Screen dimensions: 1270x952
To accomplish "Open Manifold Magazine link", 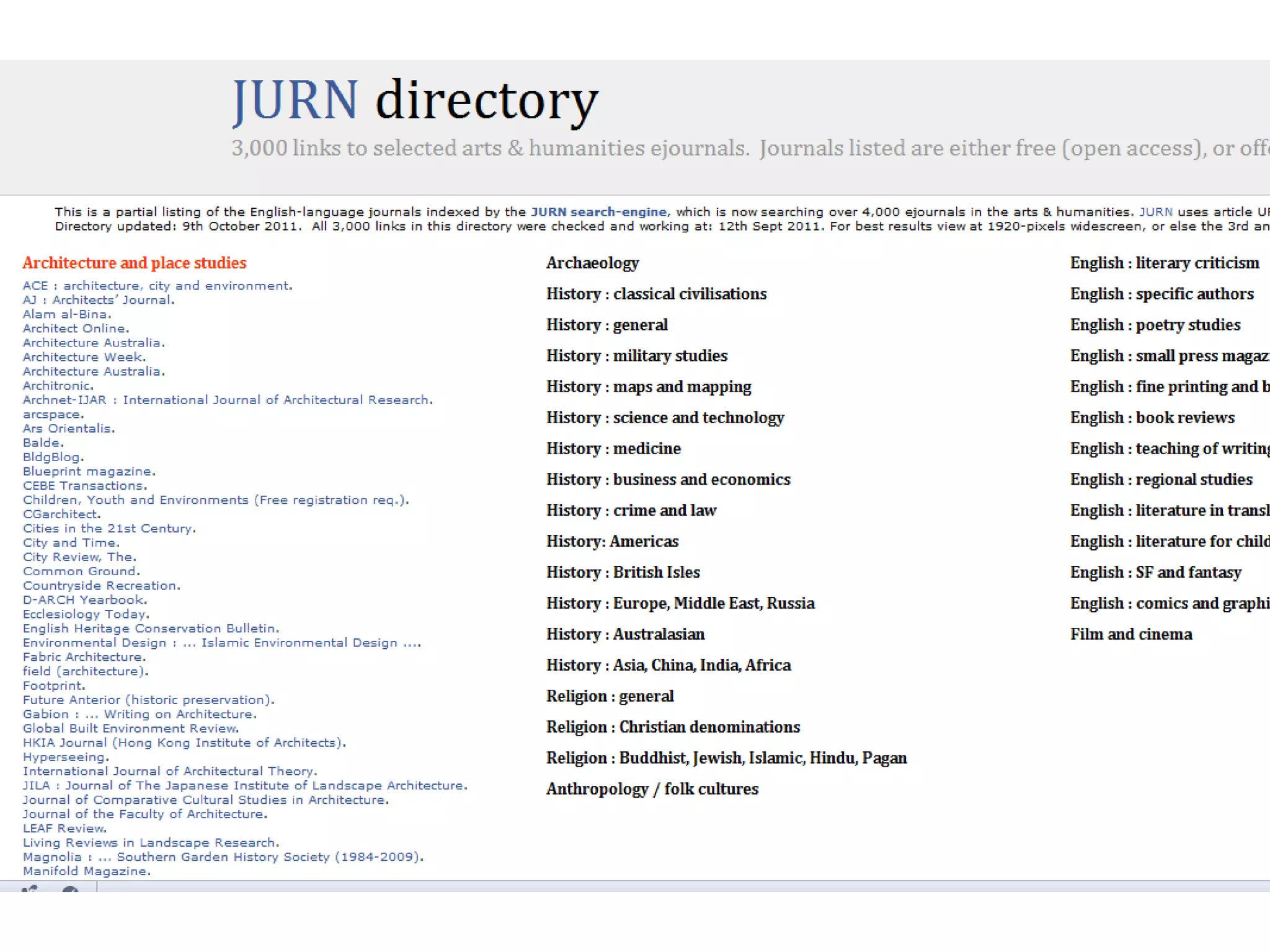I will pyautogui.click(x=86, y=871).
